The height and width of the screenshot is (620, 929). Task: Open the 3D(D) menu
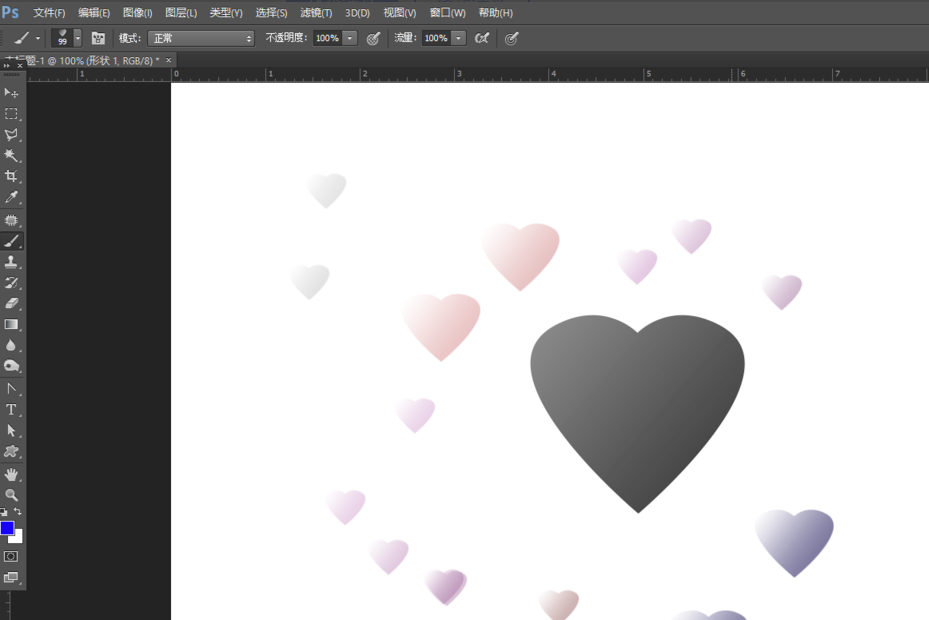coord(357,12)
